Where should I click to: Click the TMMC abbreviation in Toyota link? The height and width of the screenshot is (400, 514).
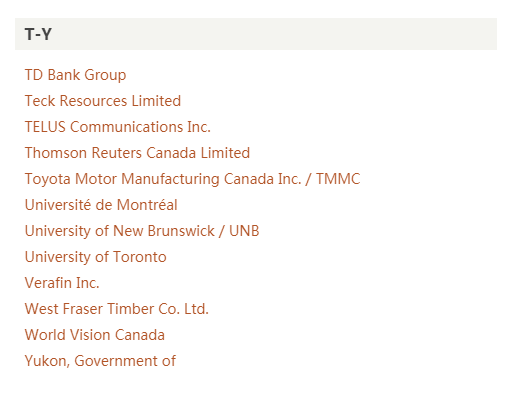(338, 179)
